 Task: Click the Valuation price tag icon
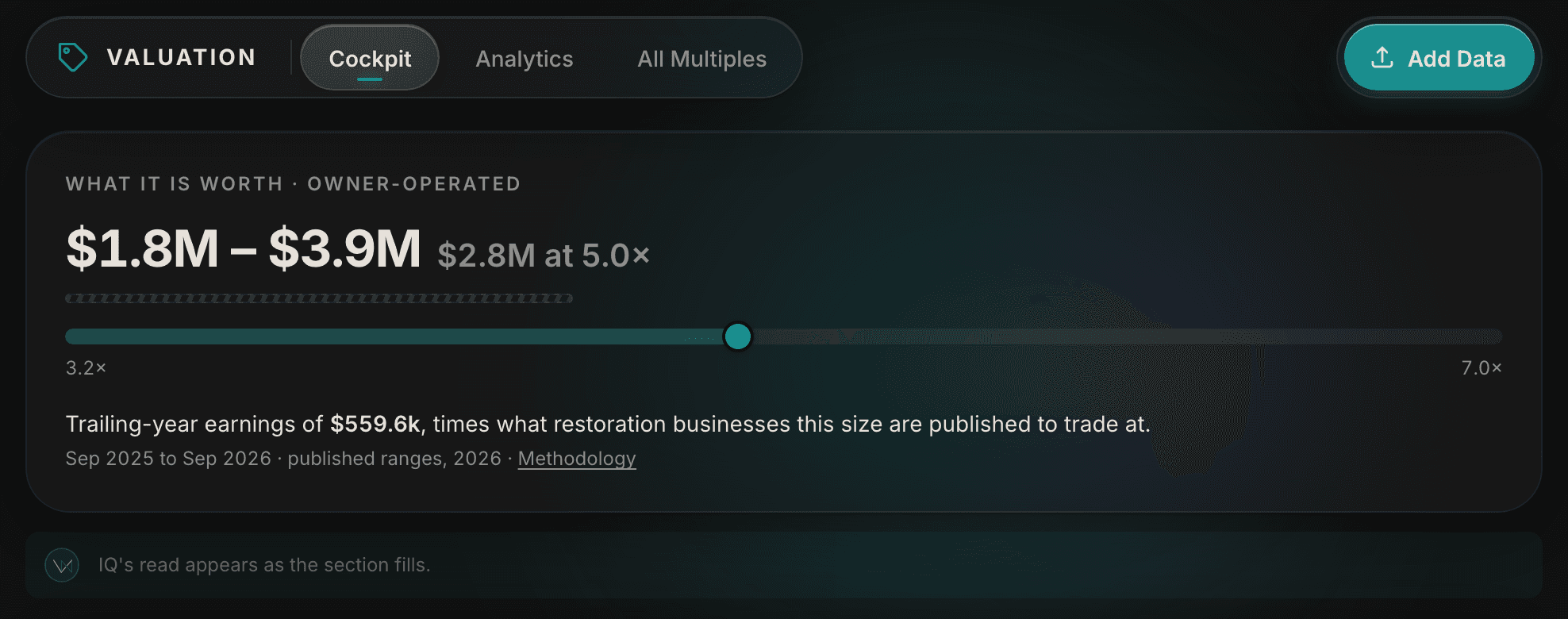click(x=72, y=57)
